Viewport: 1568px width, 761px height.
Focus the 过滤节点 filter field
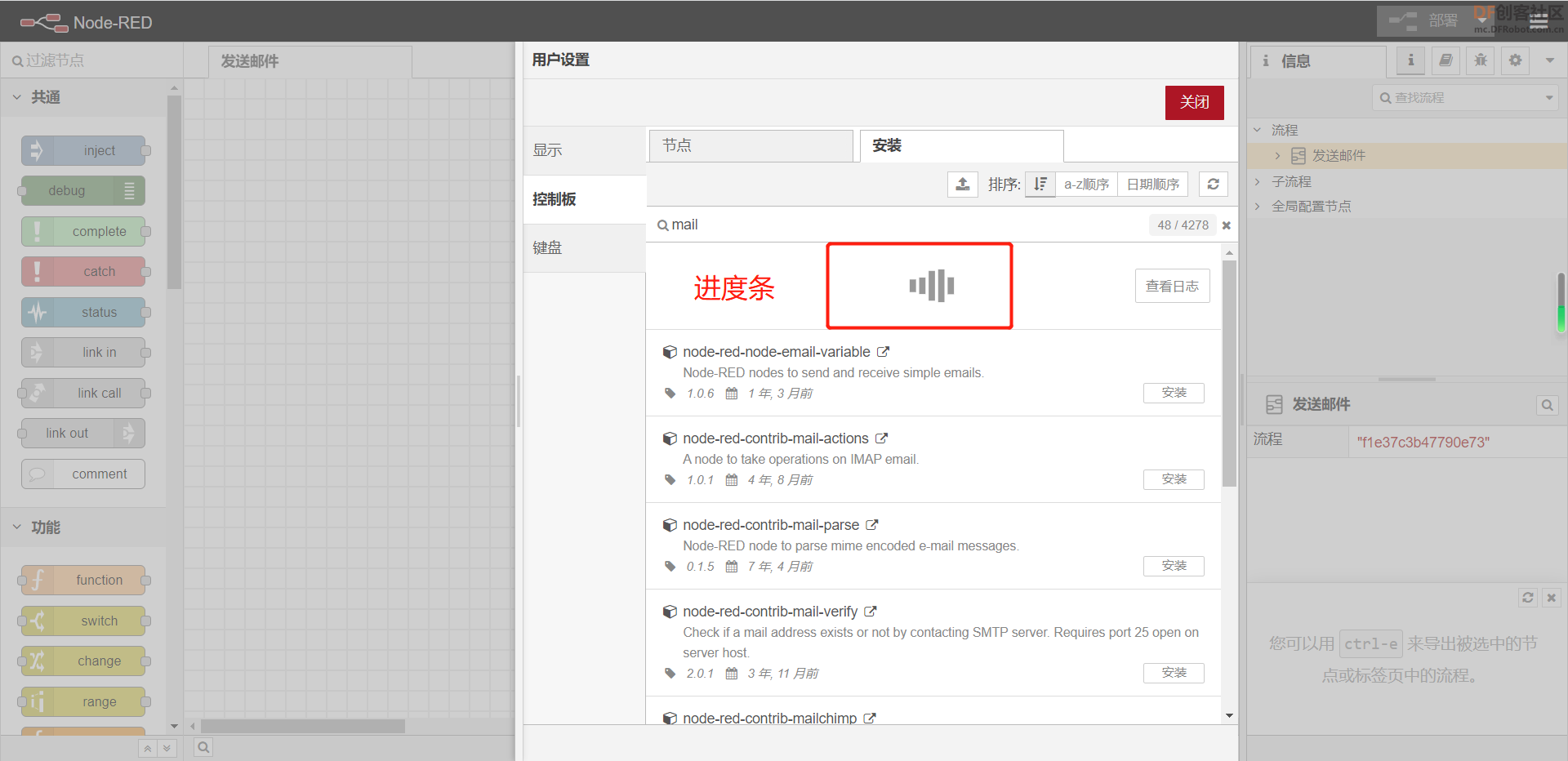point(91,60)
